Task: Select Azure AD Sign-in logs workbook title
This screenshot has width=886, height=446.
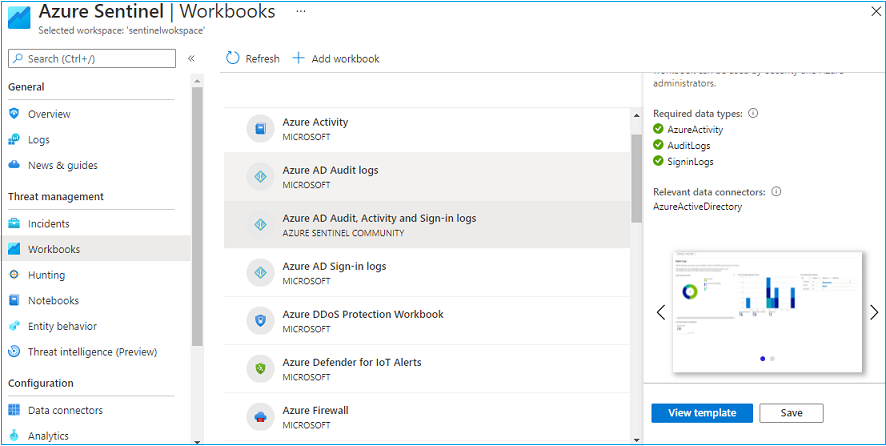Action: 335,266
